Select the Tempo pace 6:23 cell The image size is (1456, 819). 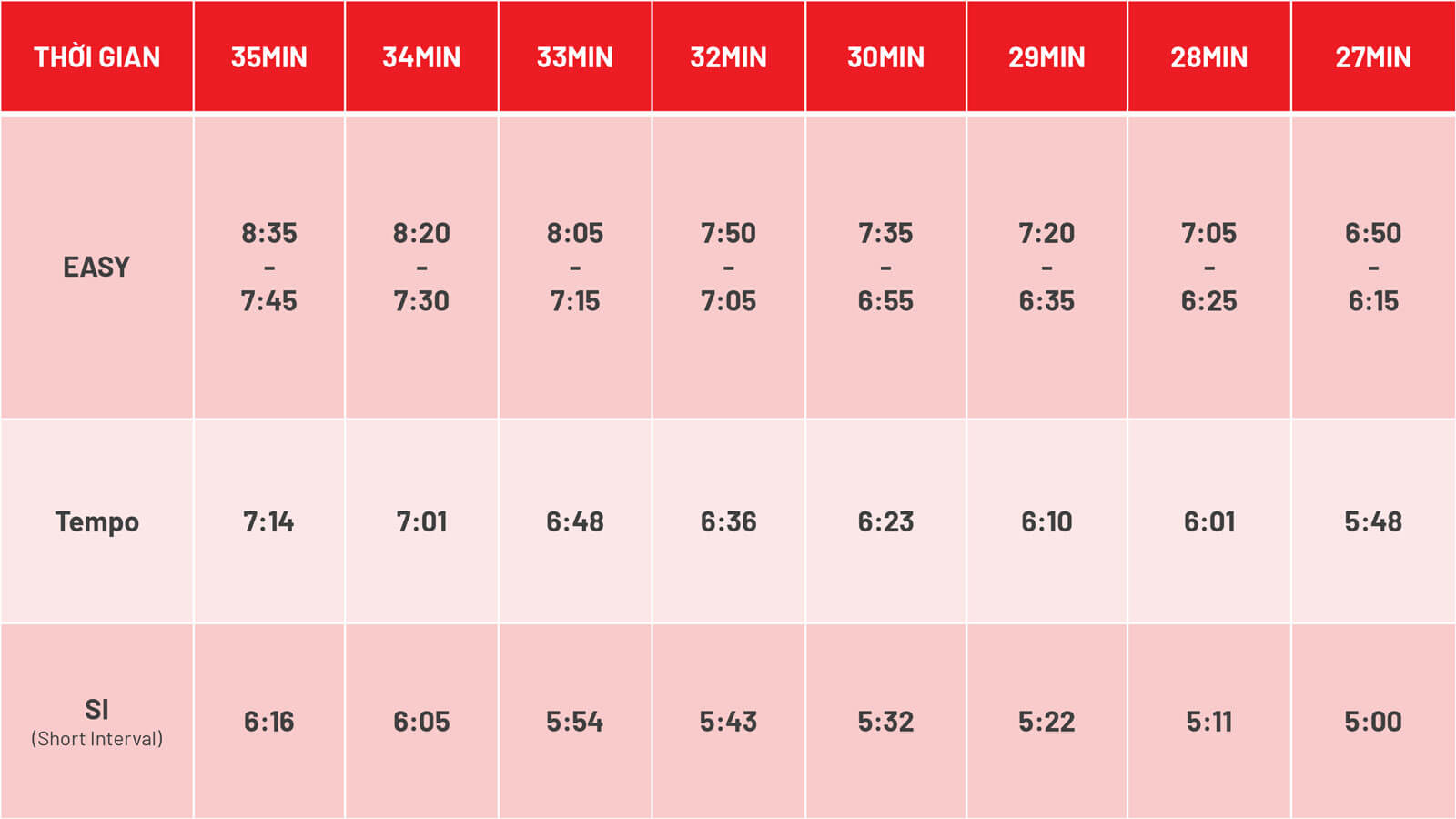pyautogui.click(x=885, y=521)
